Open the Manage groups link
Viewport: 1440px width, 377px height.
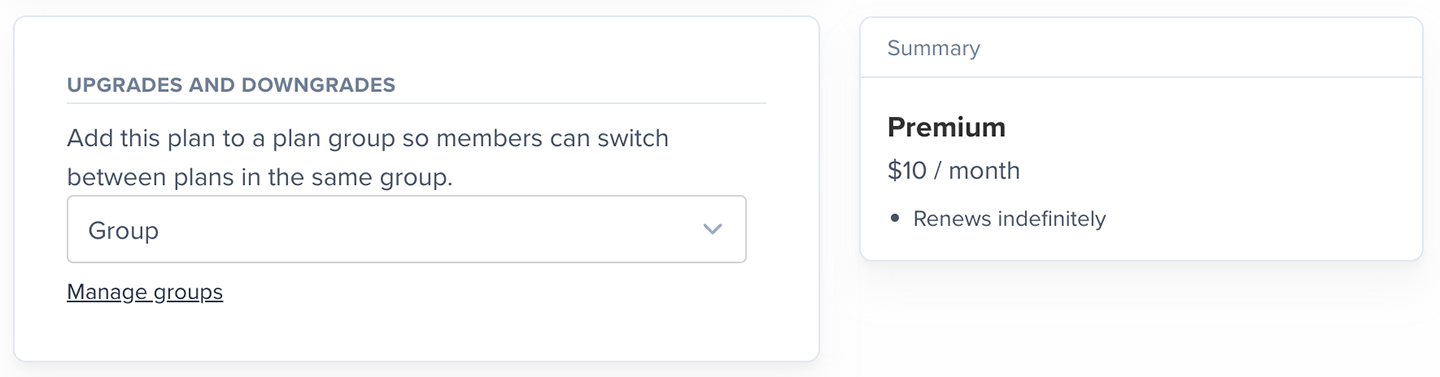click(145, 292)
